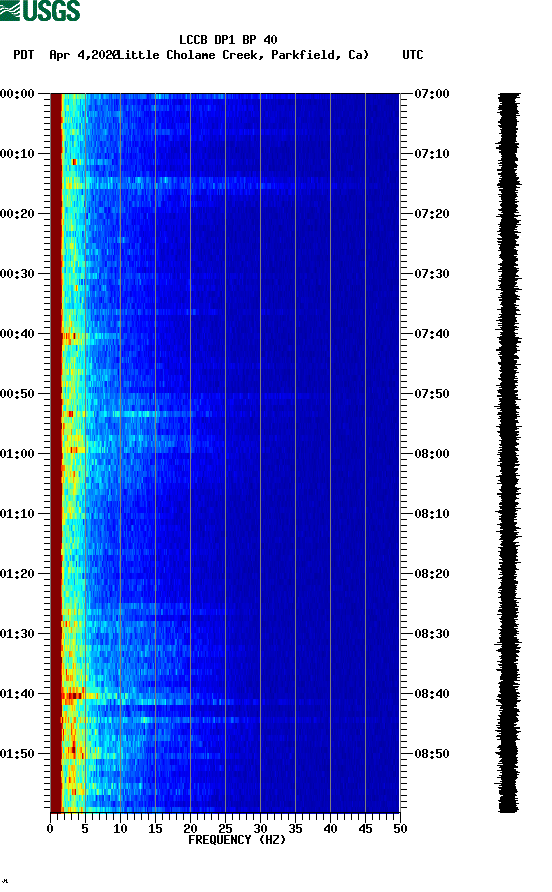Click the 40 Hz frequency tick label

point(330,829)
